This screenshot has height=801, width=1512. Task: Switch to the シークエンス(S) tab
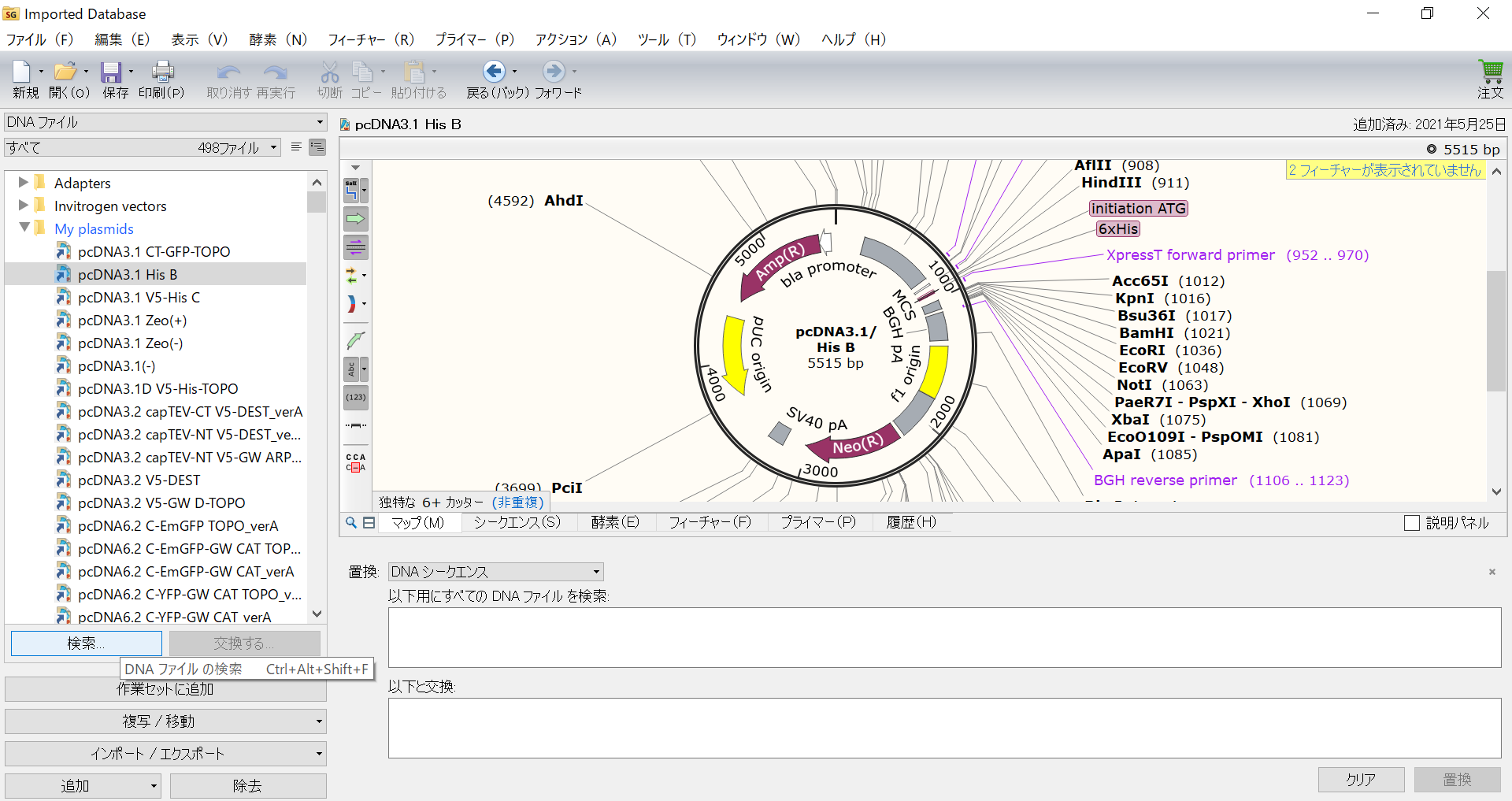pyautogui.click(x=517, y=522)
